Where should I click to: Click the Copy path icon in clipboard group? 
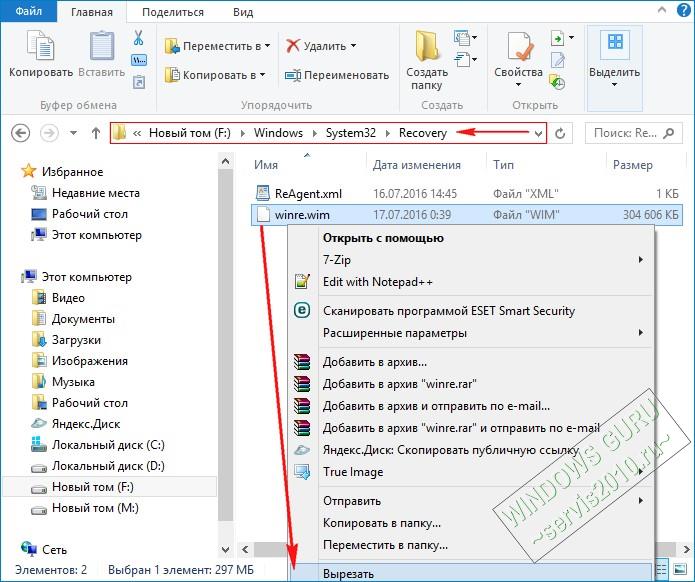(139, 60)
